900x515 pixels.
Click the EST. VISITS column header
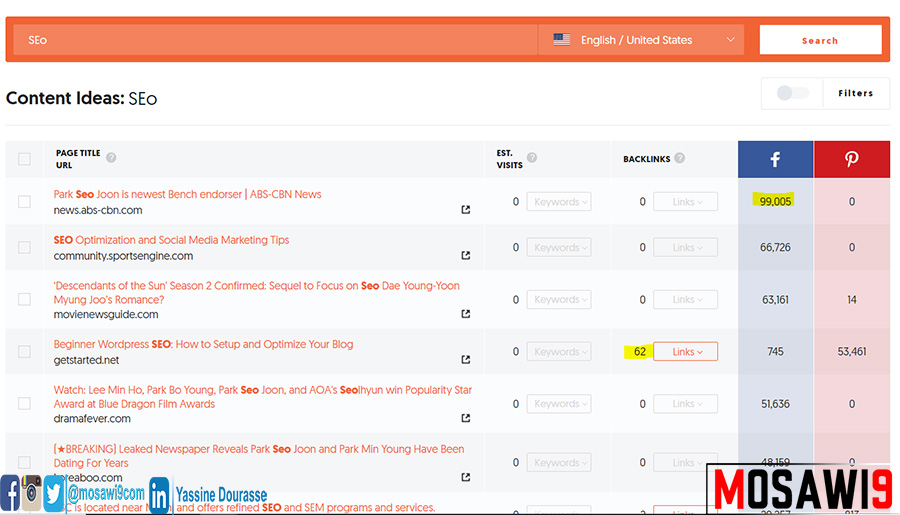tap(509, 159)
